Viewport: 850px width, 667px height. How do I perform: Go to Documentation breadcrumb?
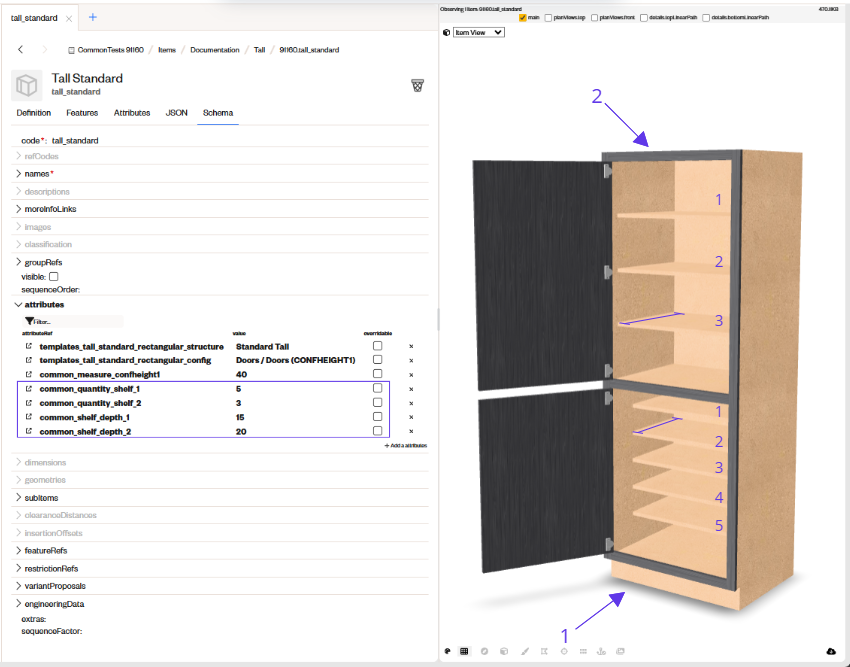pos(215,50)
